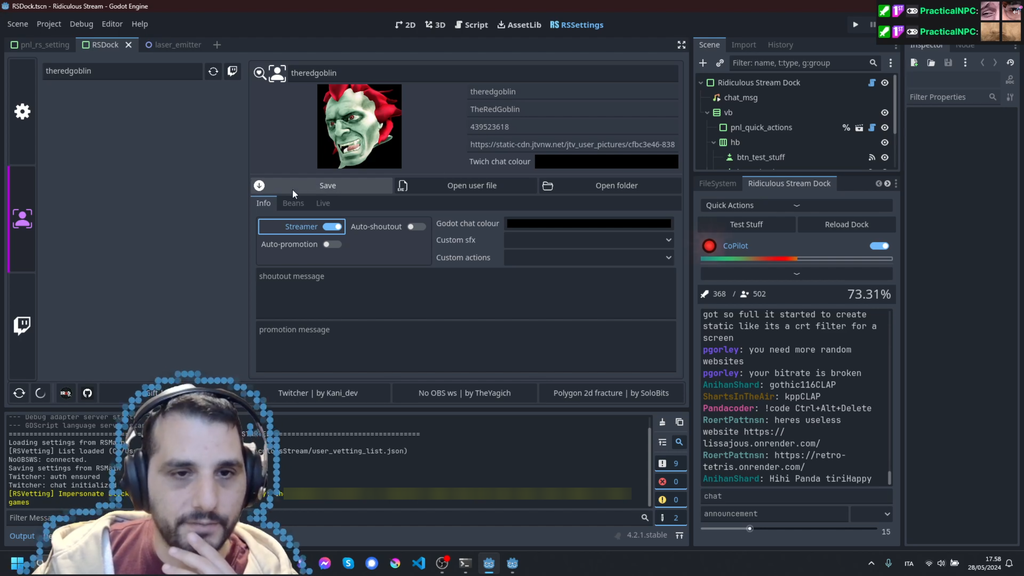Image resolution: width=1024 pixels, height=576 pixels.
Task: Click Open user file button
Action: coord(466,185)
